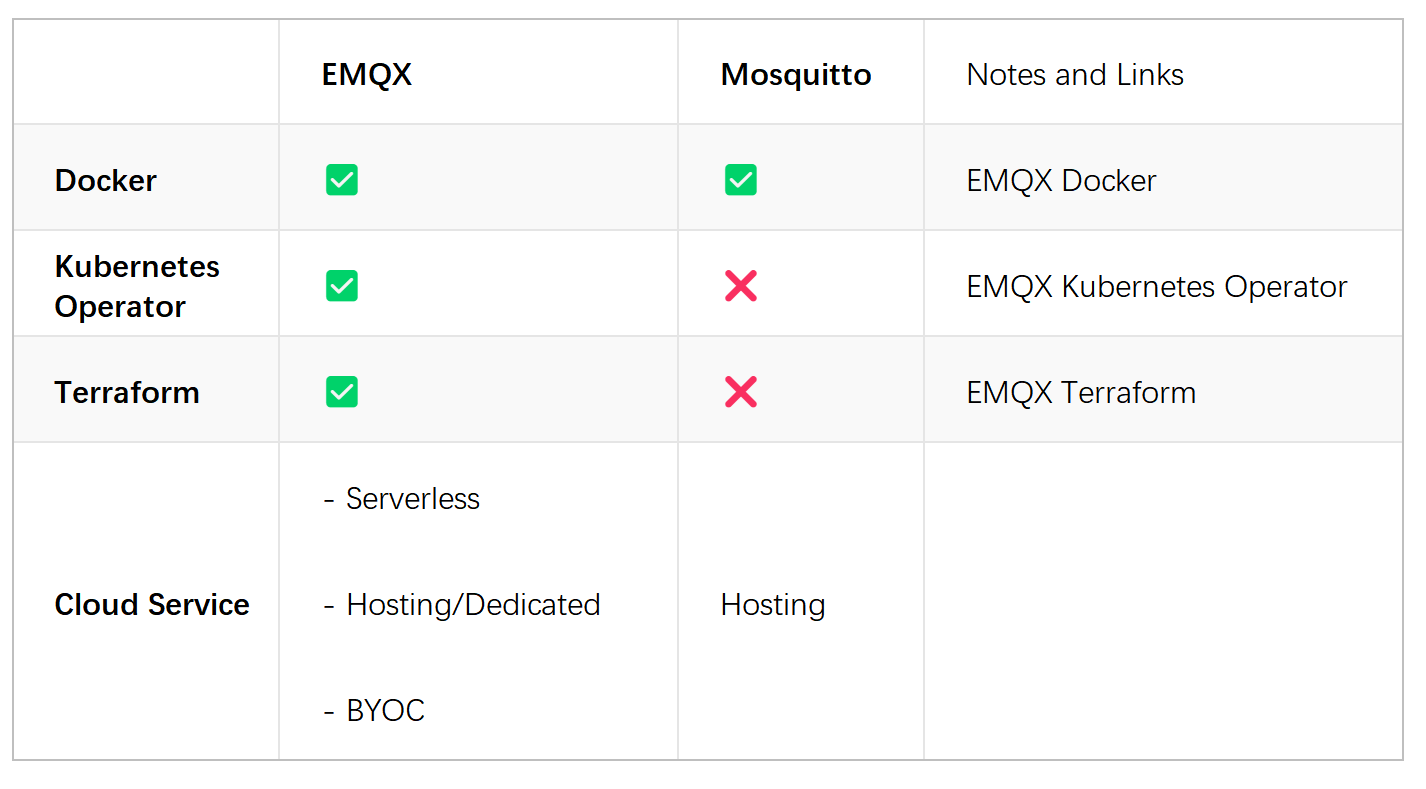The width and height of the screenshot is (1426, 789).
Task: Click the Serverless option under EMQX
Action: pos(412,499)
